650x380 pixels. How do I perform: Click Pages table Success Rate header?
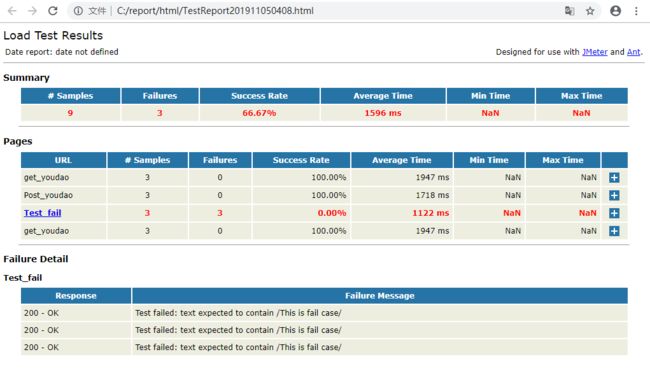tap(301, 160)
